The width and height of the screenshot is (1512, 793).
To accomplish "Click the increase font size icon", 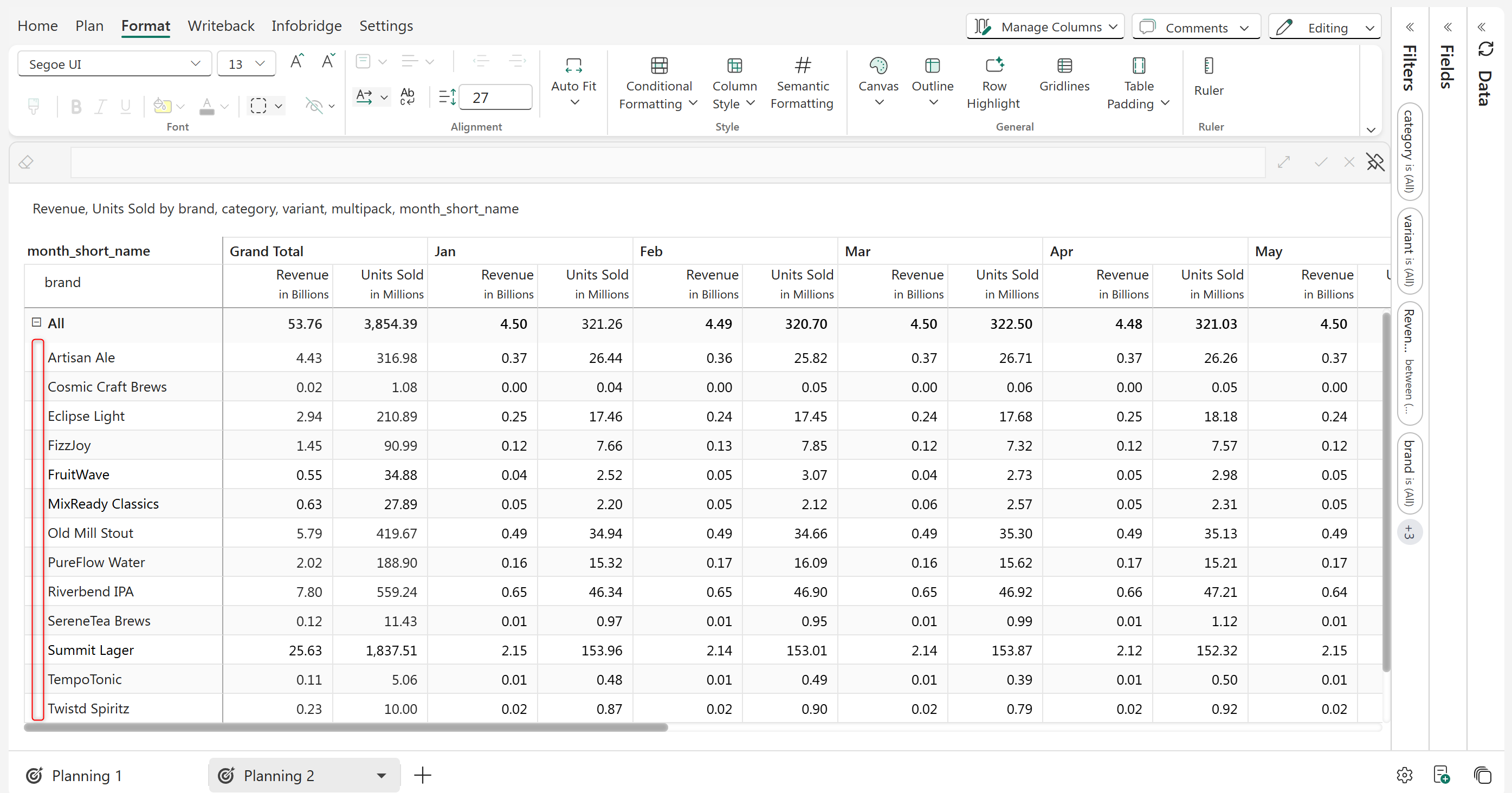I will pos(296,61).
